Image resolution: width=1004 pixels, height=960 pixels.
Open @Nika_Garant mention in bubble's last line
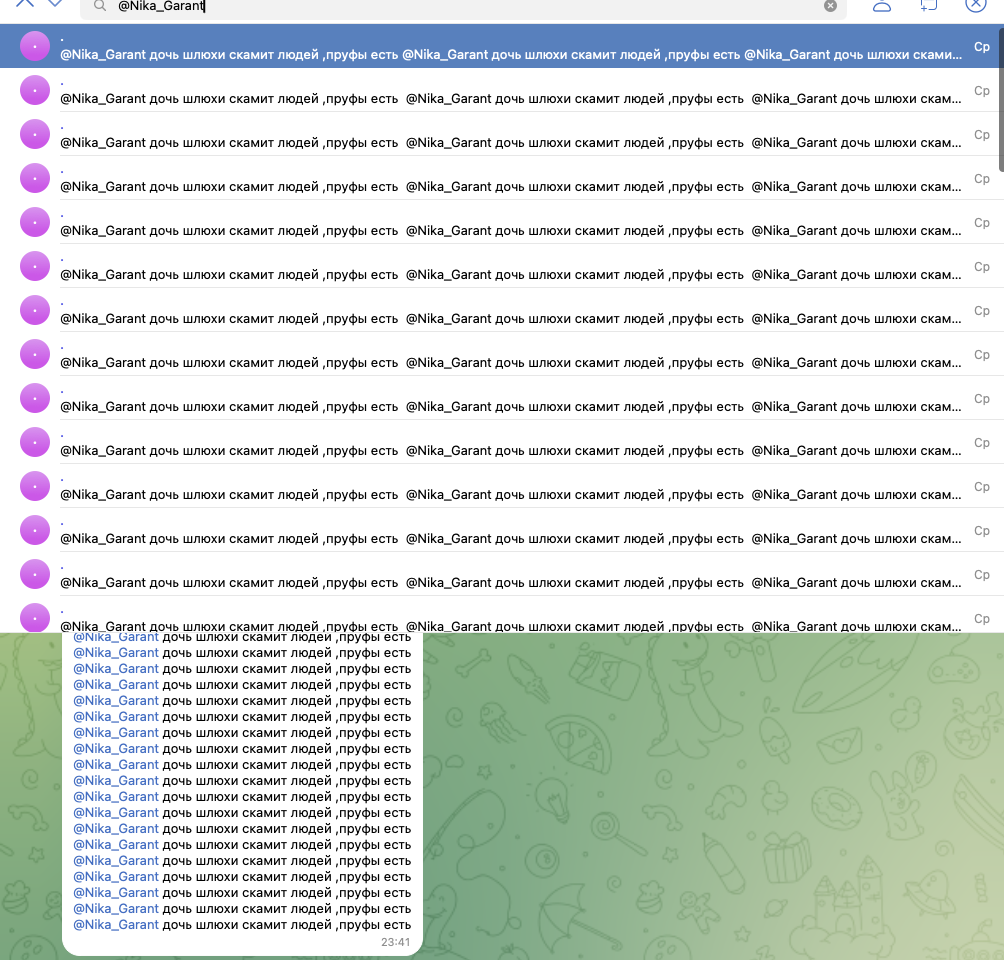click(116, 925)
